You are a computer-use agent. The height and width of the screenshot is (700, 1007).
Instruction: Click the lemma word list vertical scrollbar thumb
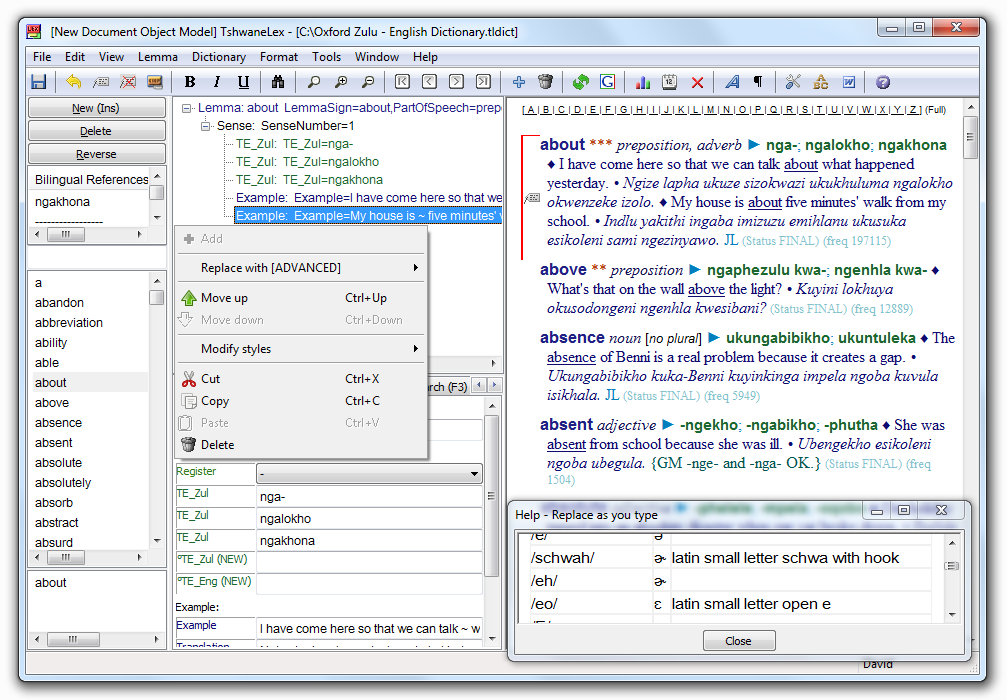pyautogui.click(x=157, y=297)
